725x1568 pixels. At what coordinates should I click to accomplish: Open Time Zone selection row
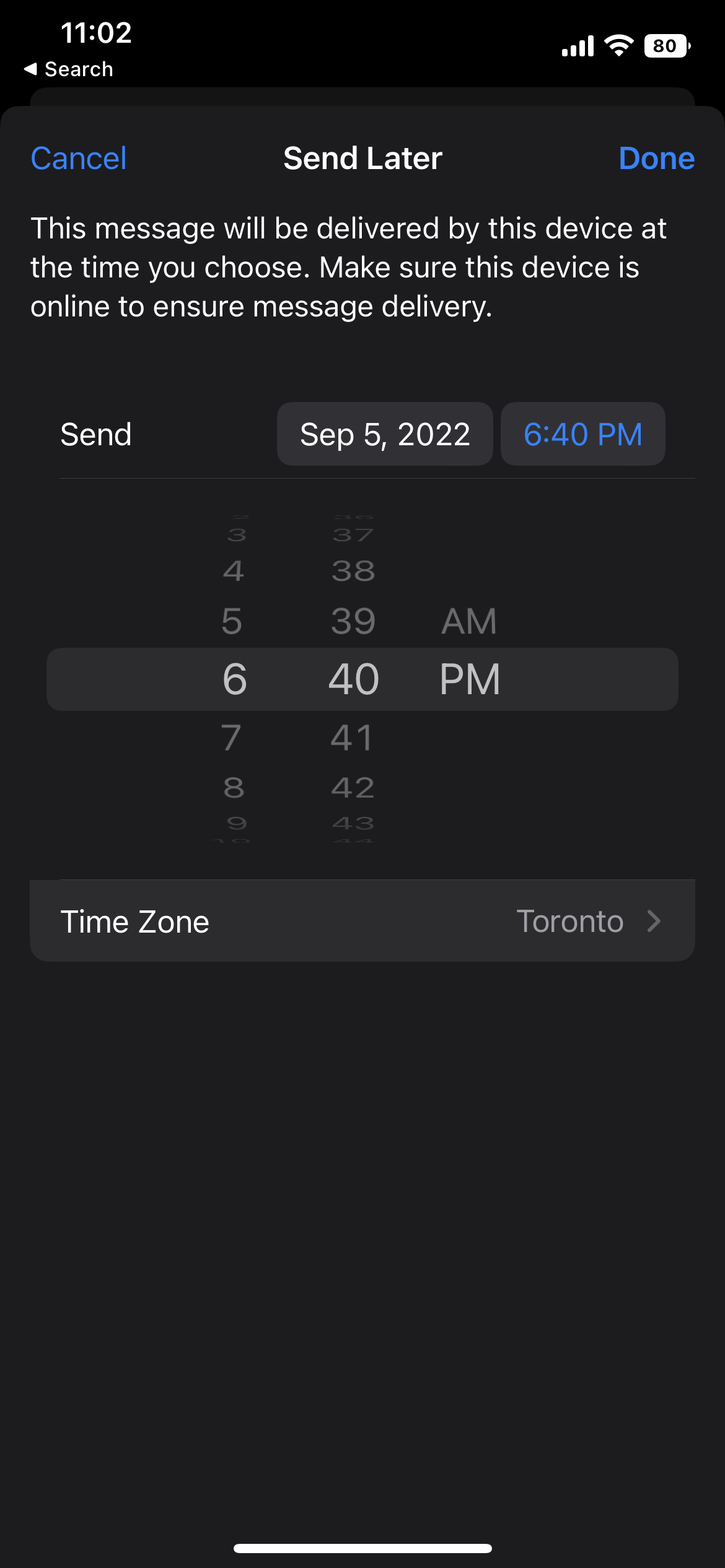pos(362,921)
